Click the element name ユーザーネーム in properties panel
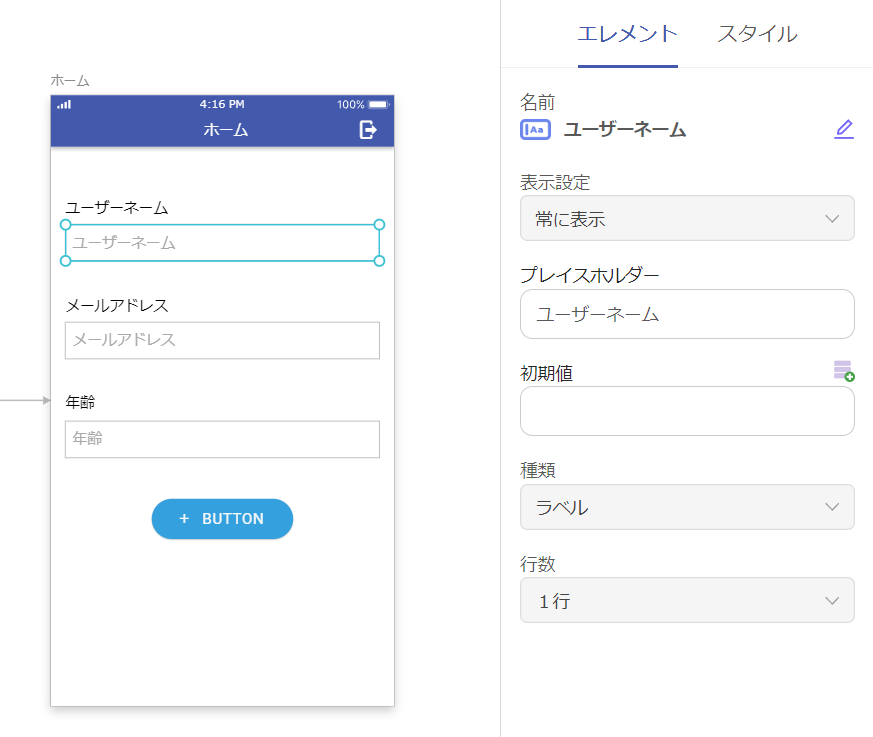 coord(625,130)
